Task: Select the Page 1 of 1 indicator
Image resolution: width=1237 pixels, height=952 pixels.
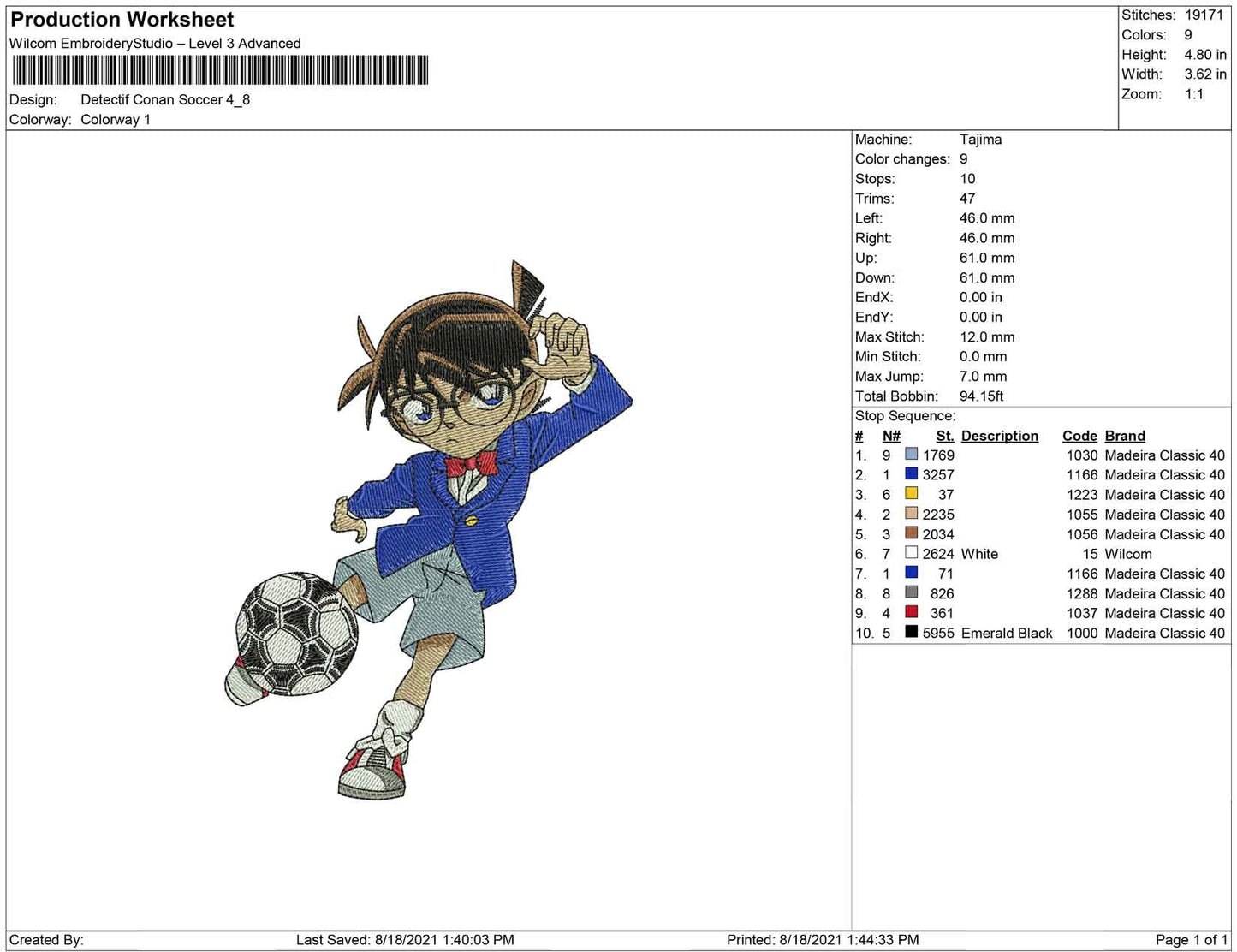Action: click(1191, 940)
